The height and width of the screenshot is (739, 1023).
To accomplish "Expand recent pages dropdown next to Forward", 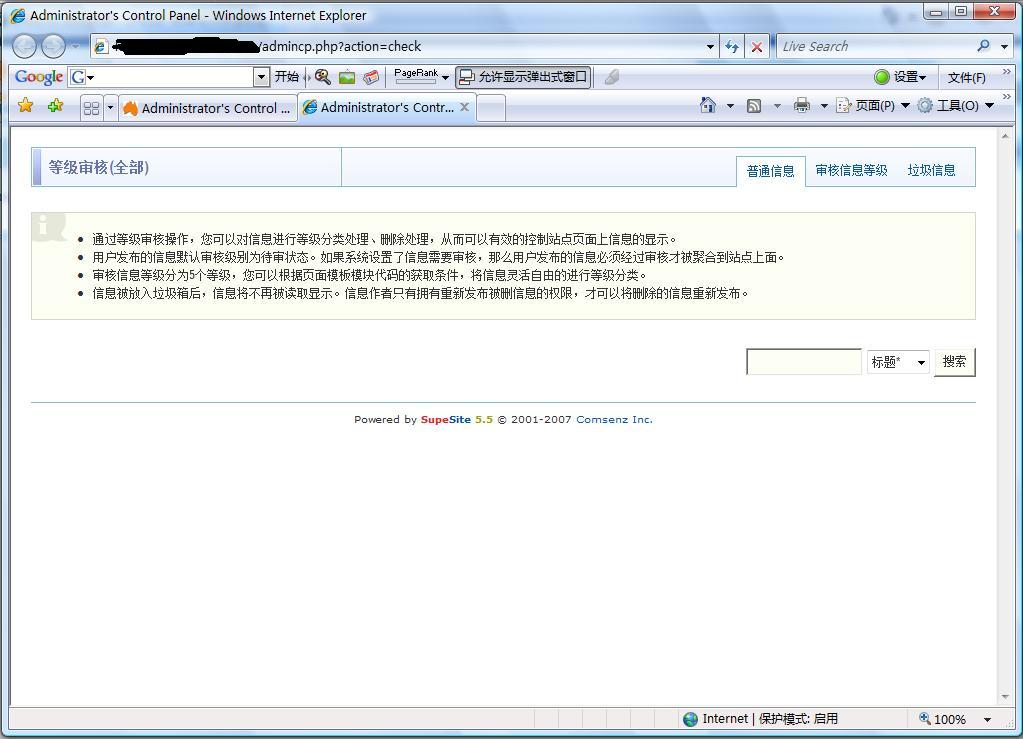I will pyautogui.click(x=76, y=46).
